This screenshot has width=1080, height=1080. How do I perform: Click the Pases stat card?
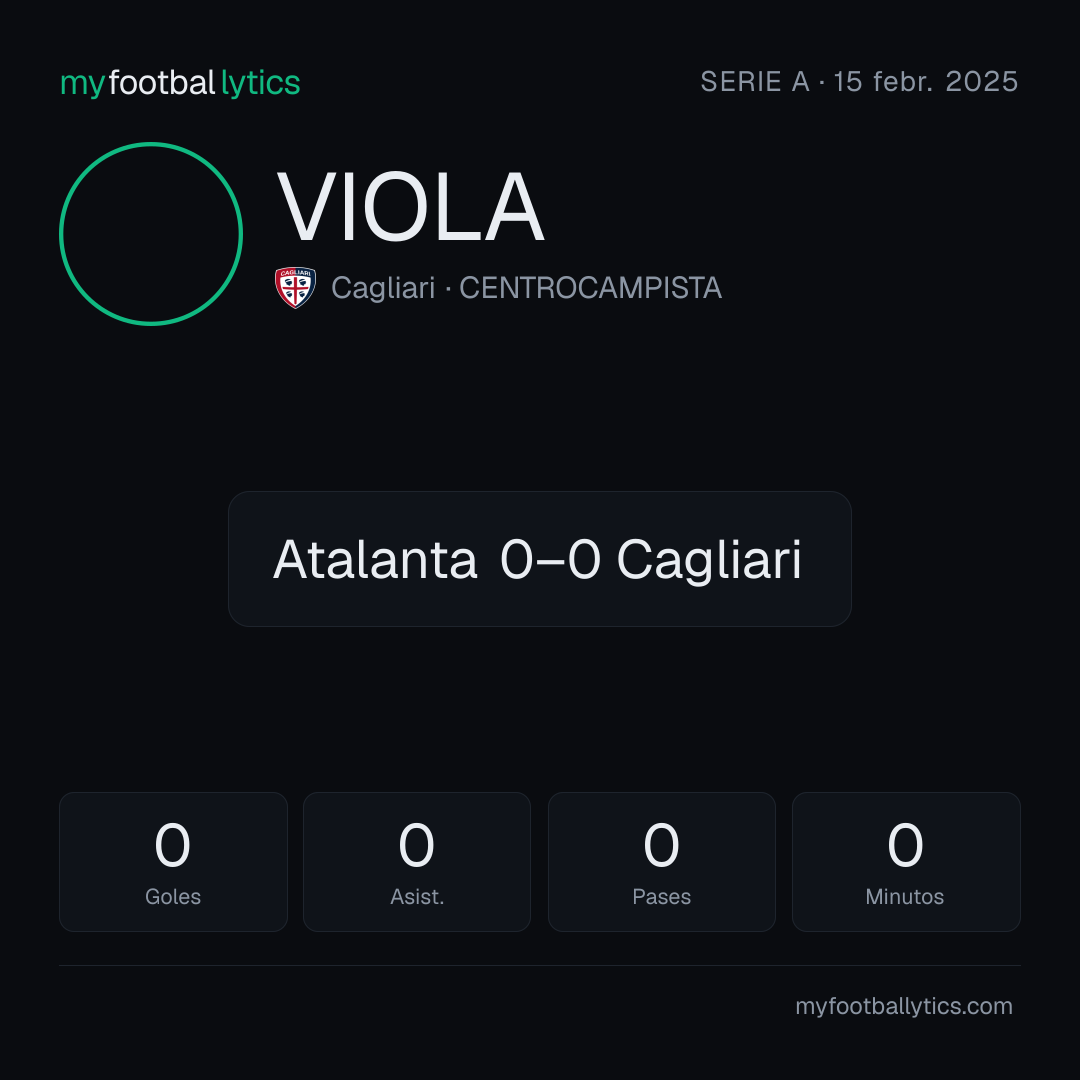(x=662, y=862)
